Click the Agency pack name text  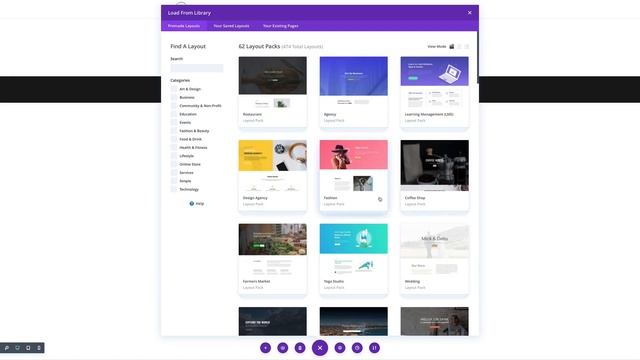click(330, 114)
